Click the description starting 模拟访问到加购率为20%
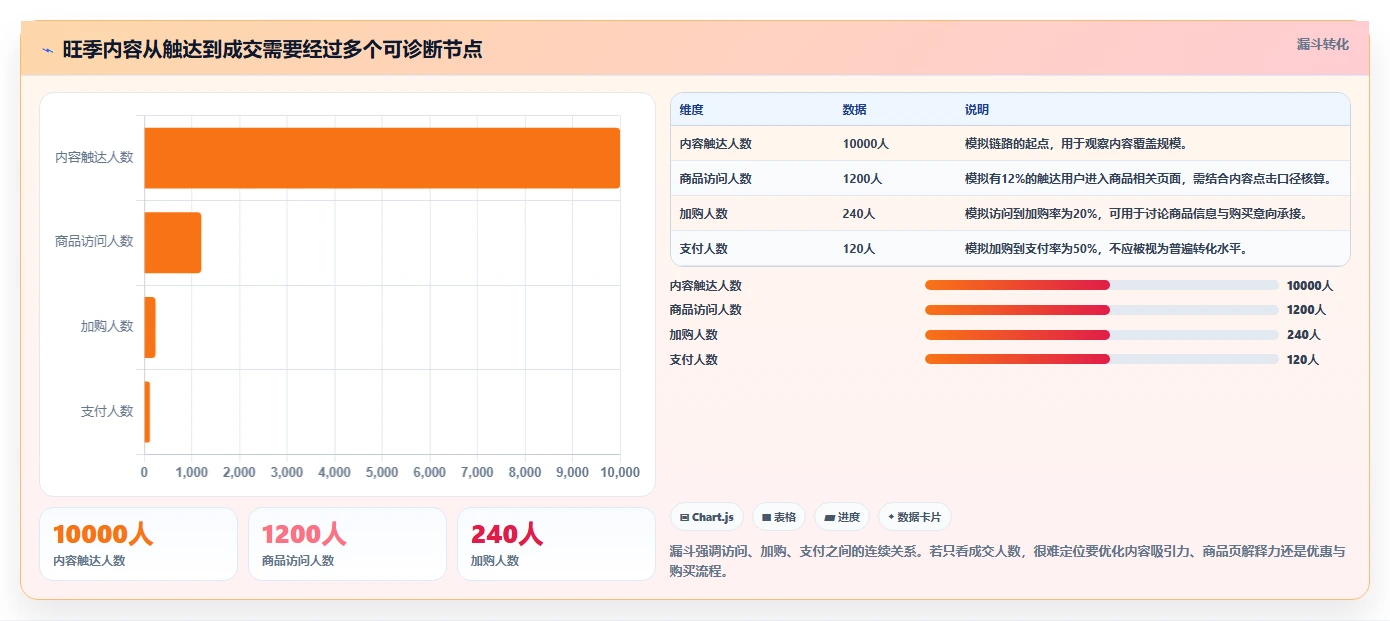 pos(1136,213)
